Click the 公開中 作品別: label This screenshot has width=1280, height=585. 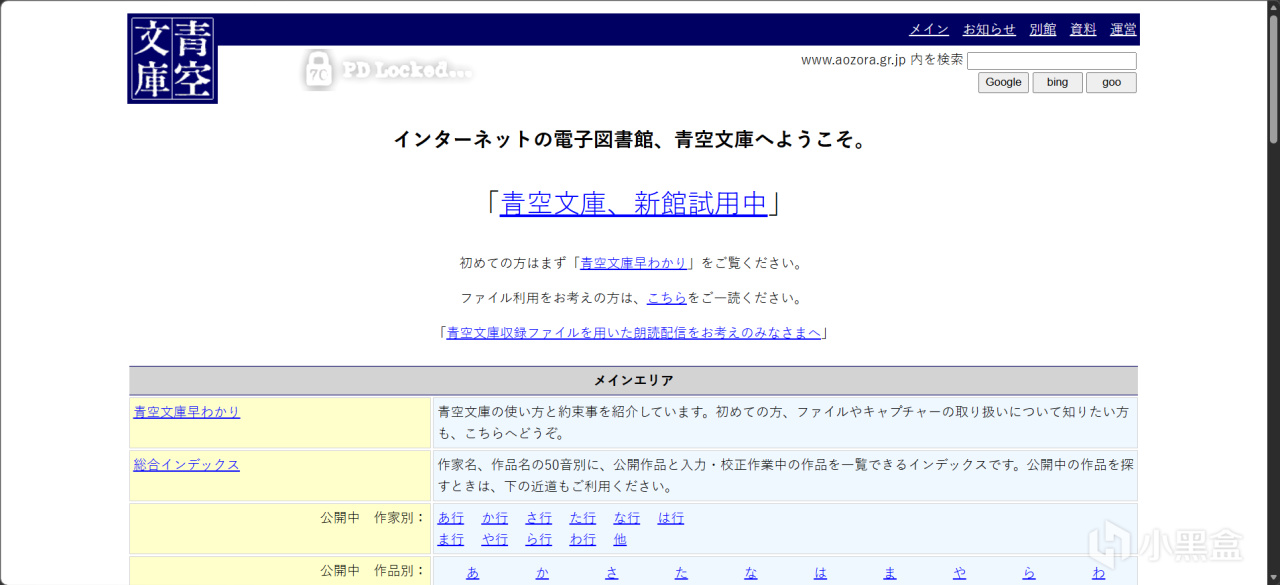[373, 572]
